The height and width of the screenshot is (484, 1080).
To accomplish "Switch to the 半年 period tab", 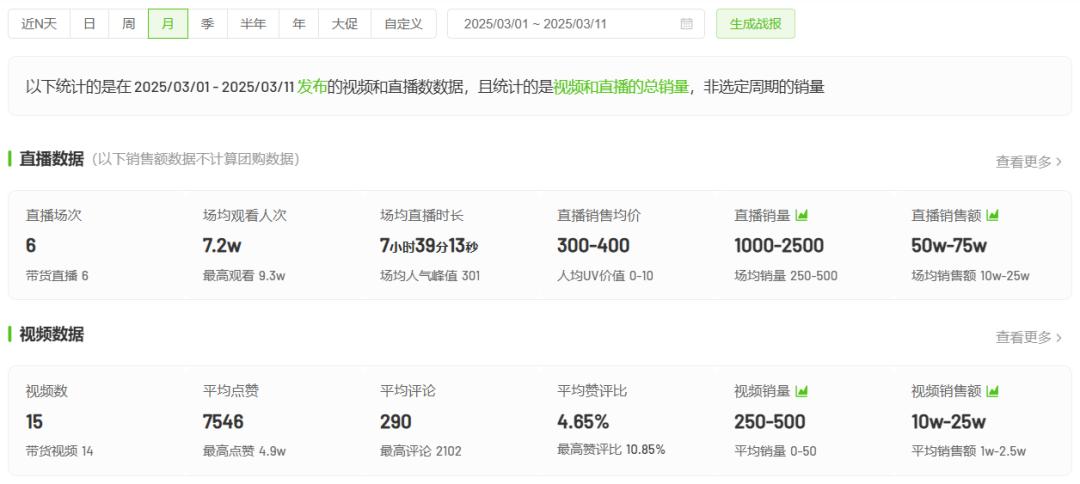I will tap(253, 24).
